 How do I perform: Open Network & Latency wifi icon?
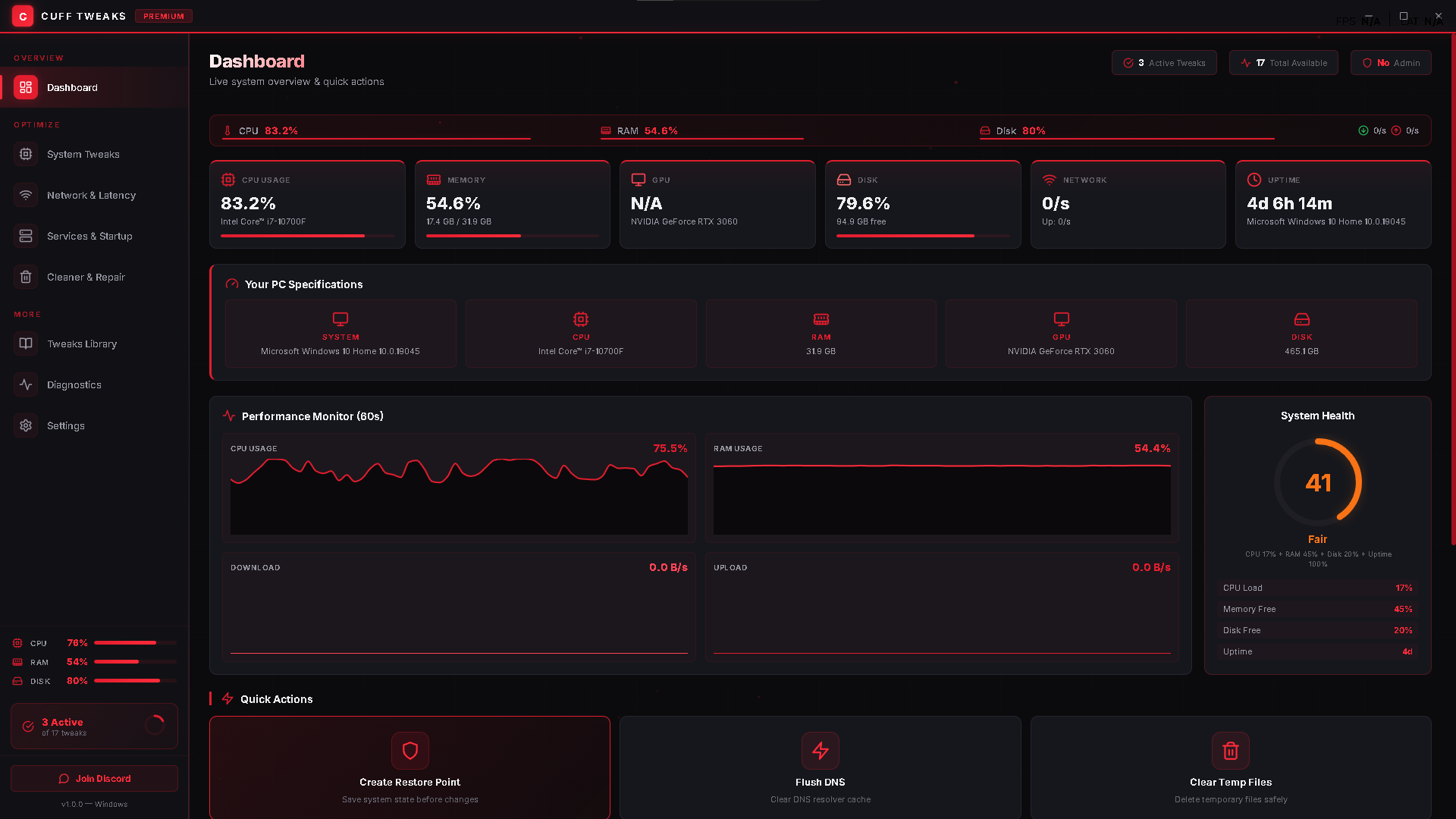26,195
